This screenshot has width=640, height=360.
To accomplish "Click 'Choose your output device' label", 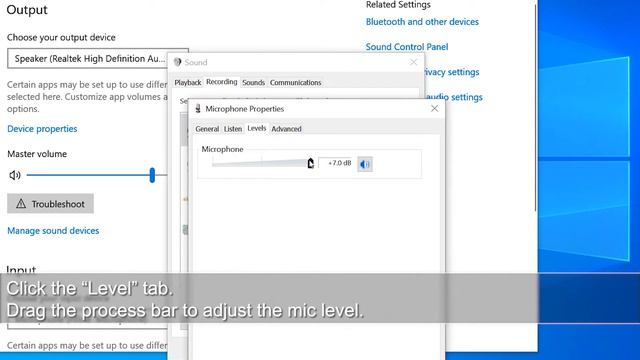I will click(x=61, y=37).
